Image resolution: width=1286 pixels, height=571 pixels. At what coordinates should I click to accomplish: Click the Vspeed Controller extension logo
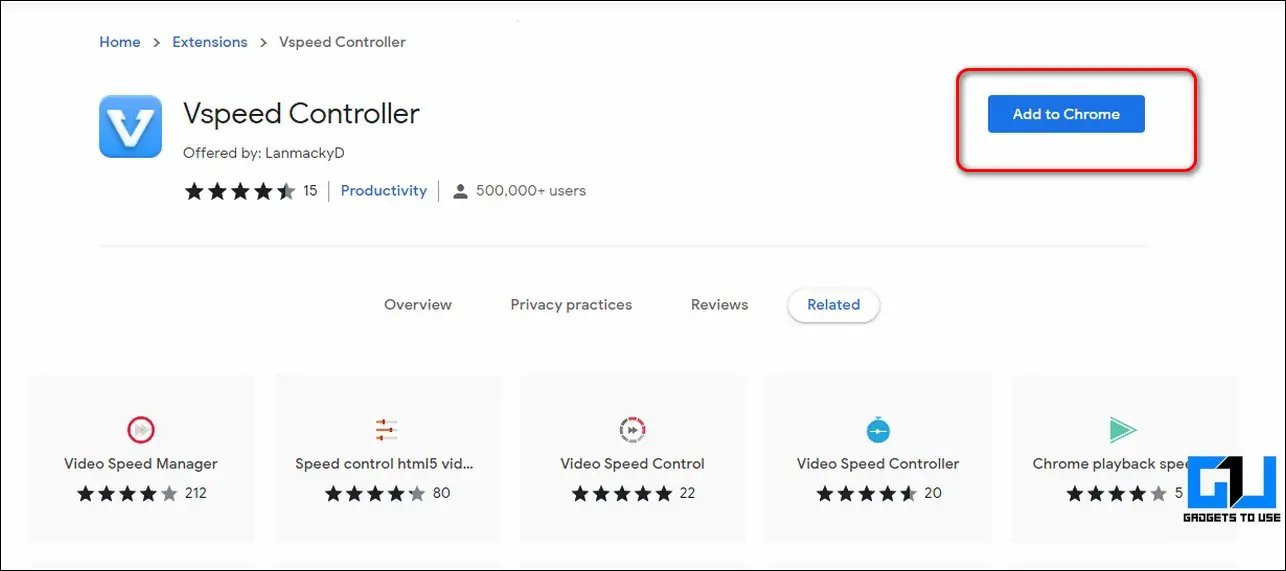(130, 126)
